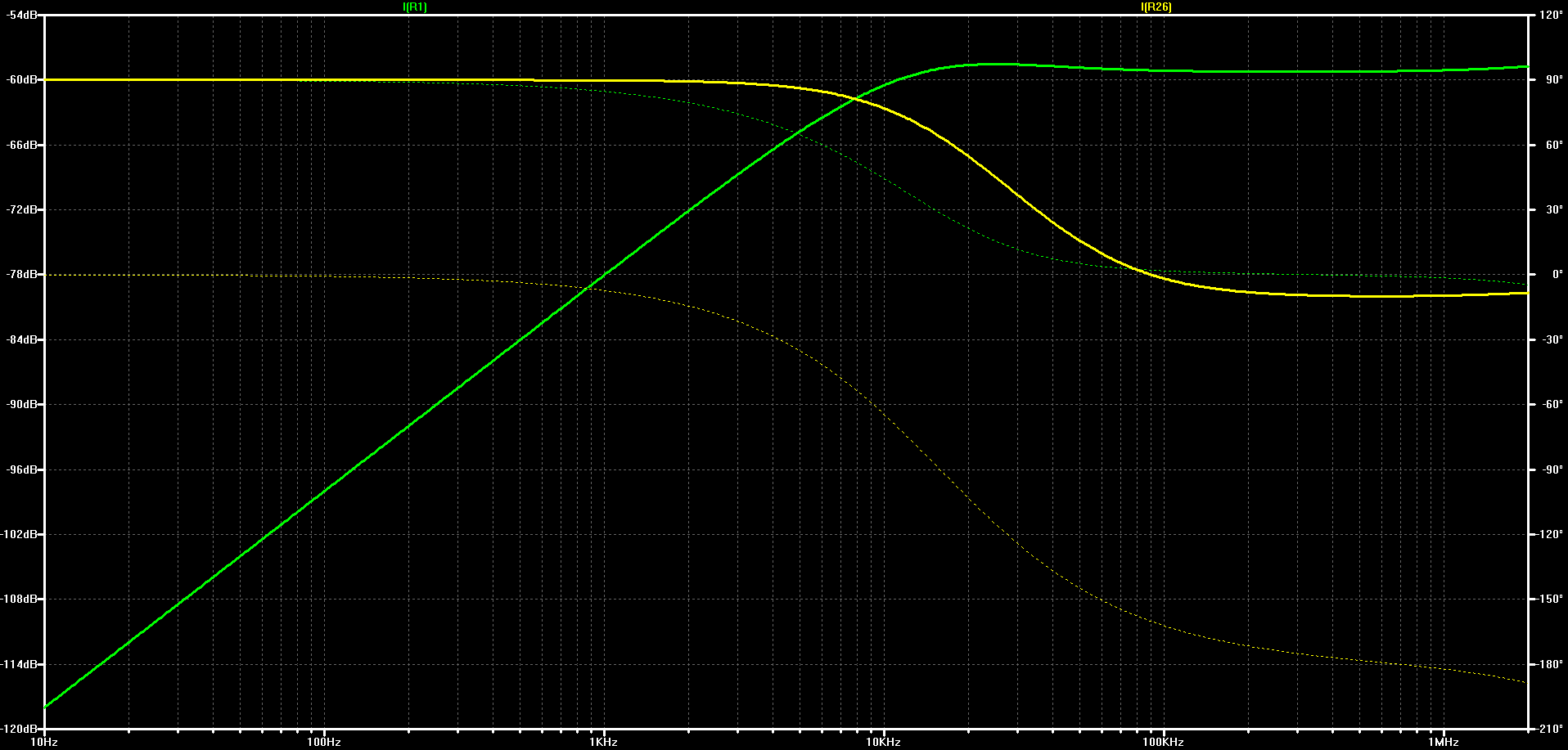
Task: Click the -108dB magnitude axis label
Action: coord(20,600)
